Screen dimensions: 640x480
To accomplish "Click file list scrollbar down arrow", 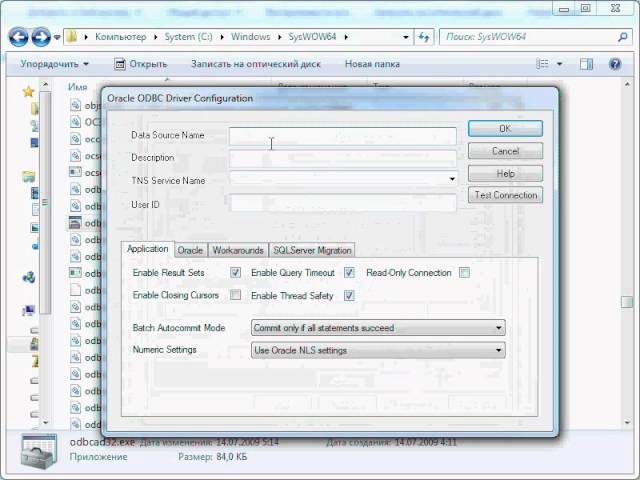I will (x=627, y=422).
